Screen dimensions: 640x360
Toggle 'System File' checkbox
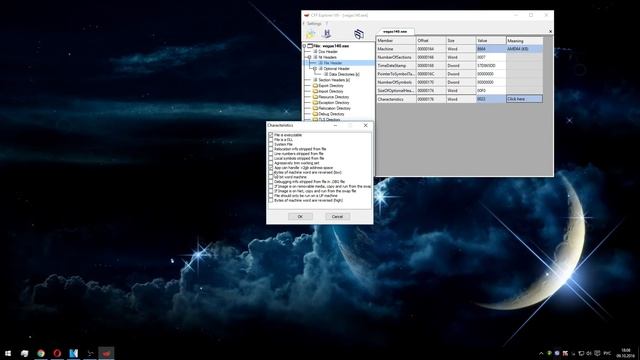coord(271,144)
